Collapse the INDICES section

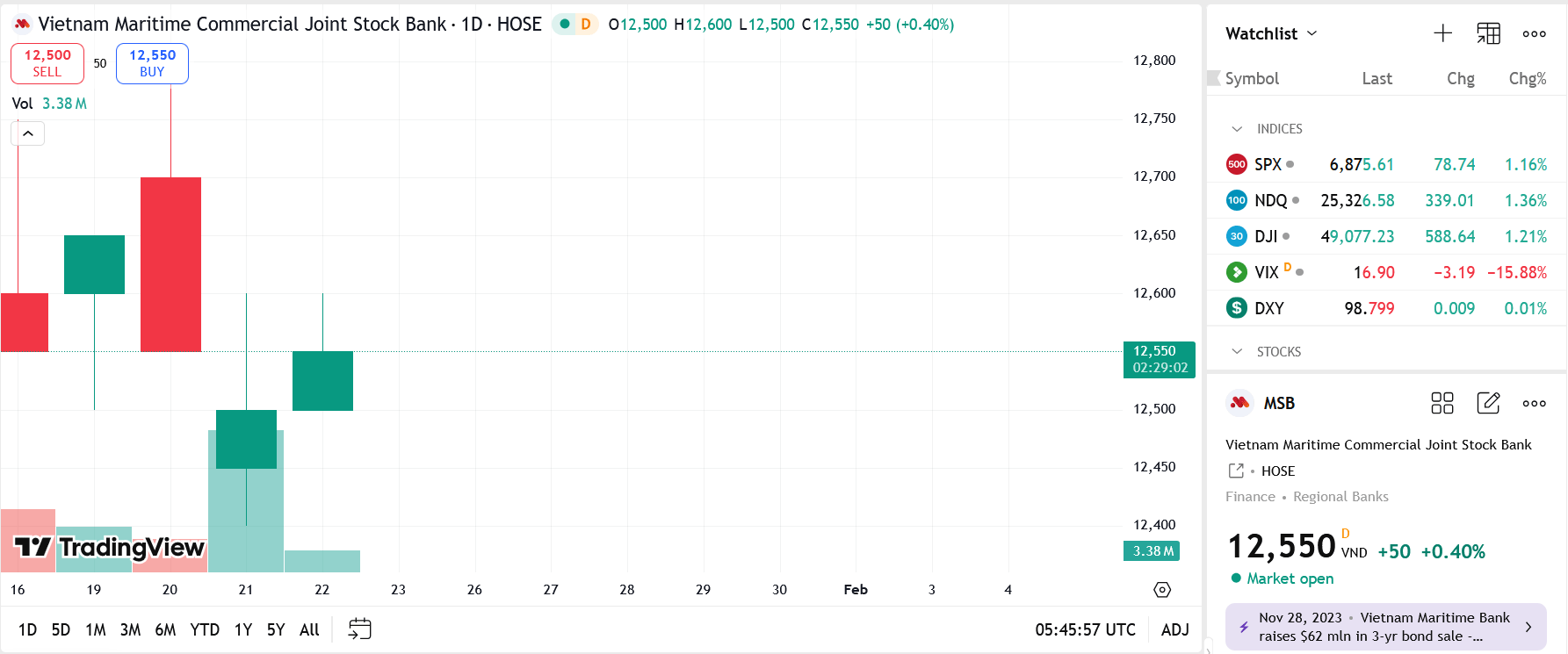pos(1237,129)
